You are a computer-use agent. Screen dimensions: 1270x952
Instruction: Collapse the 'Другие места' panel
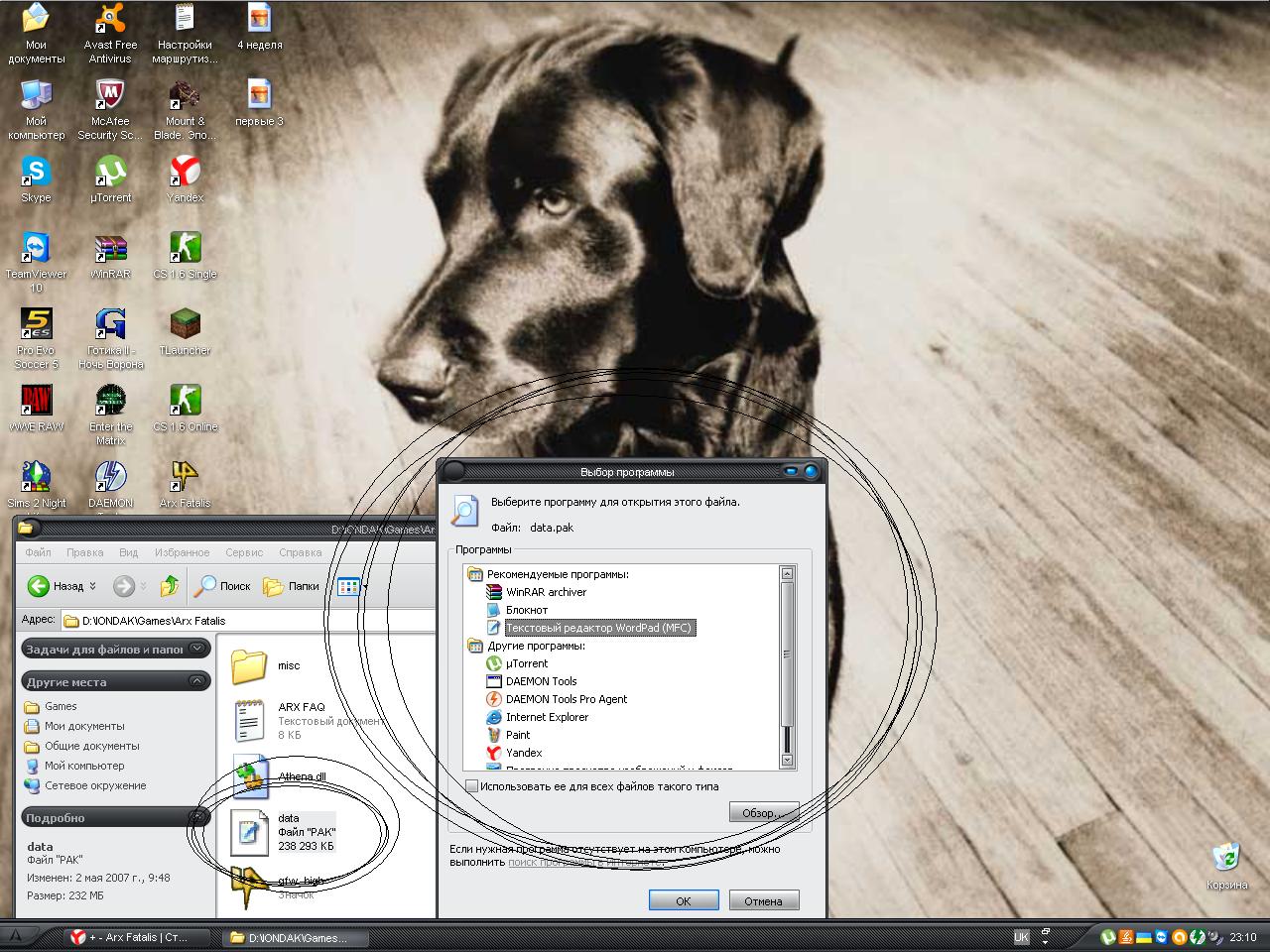tap(197, 681)
